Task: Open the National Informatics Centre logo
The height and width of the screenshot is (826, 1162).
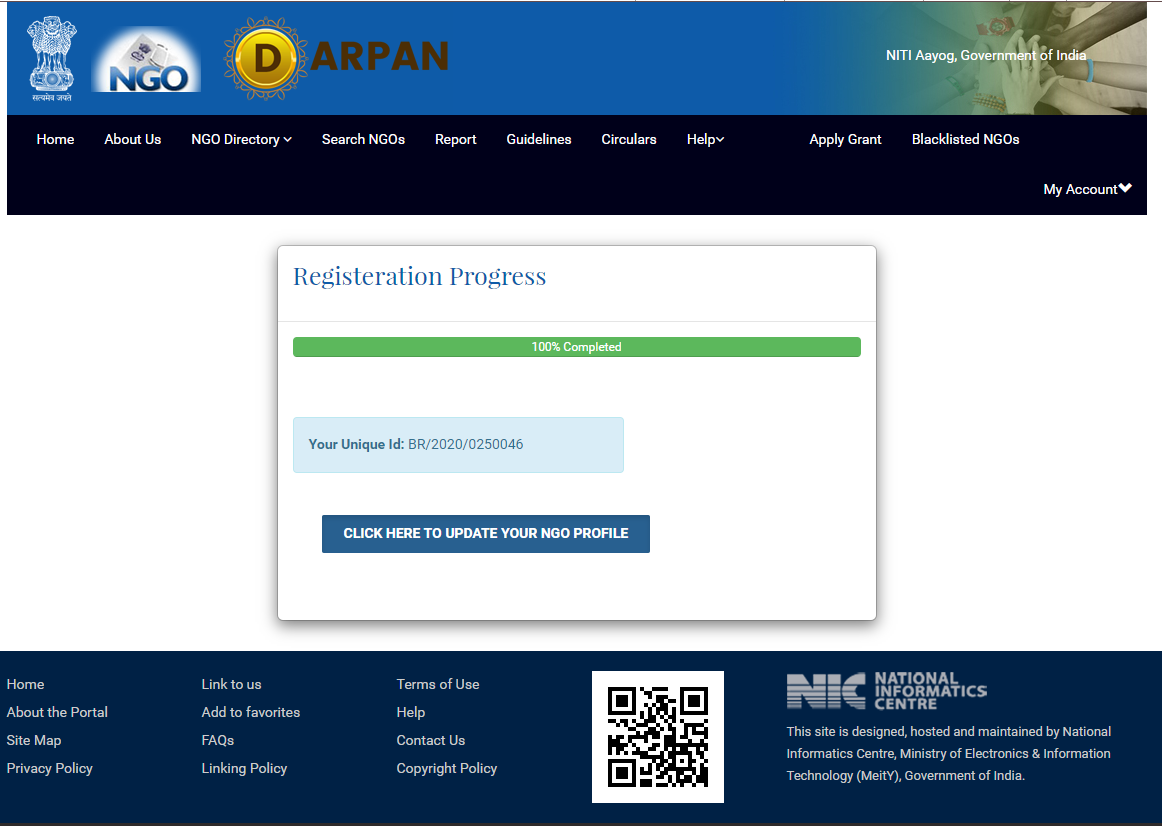Action: pos(886,690)
